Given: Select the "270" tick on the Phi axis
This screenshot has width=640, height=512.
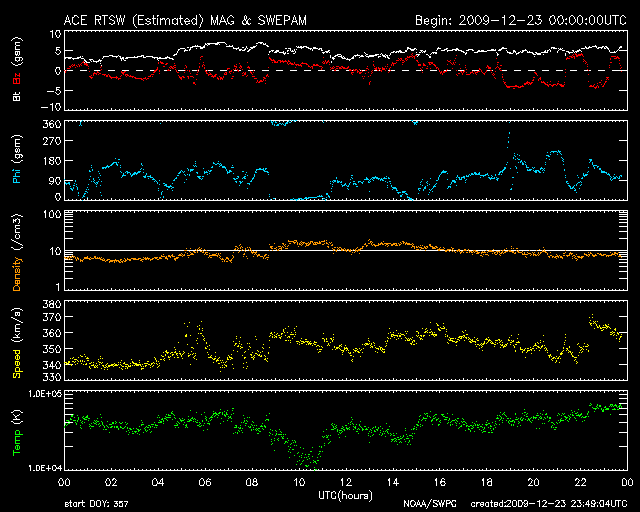Looking at the screenshot, I should click(x=52, y=141).
